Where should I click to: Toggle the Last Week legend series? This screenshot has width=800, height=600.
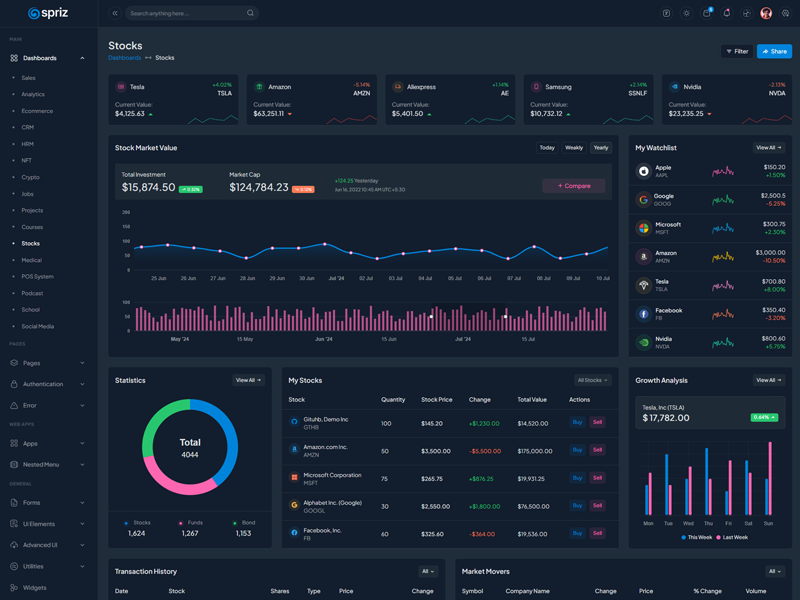(732, 537)
